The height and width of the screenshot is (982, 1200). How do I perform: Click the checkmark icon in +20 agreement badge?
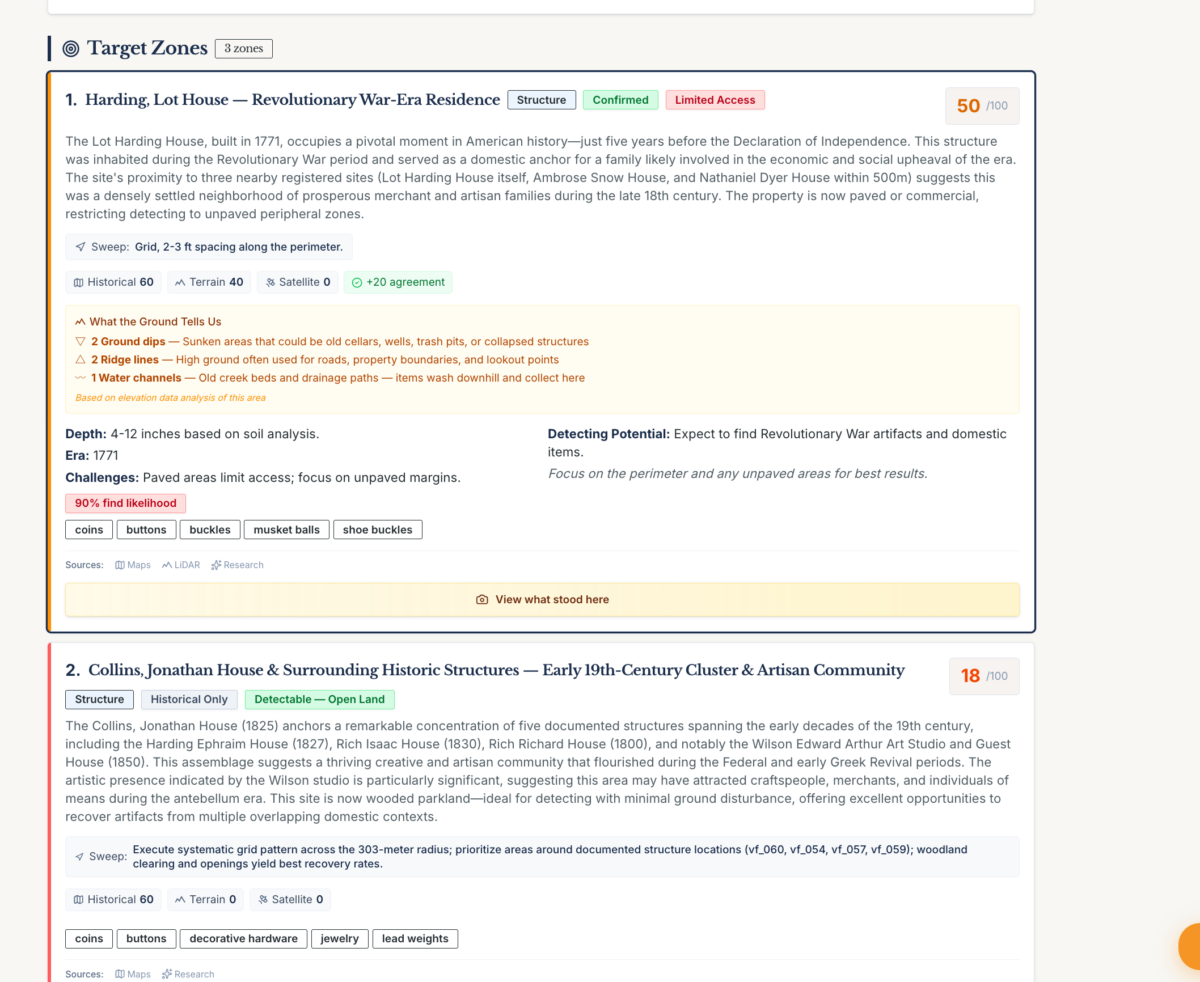tap(357, 282)
